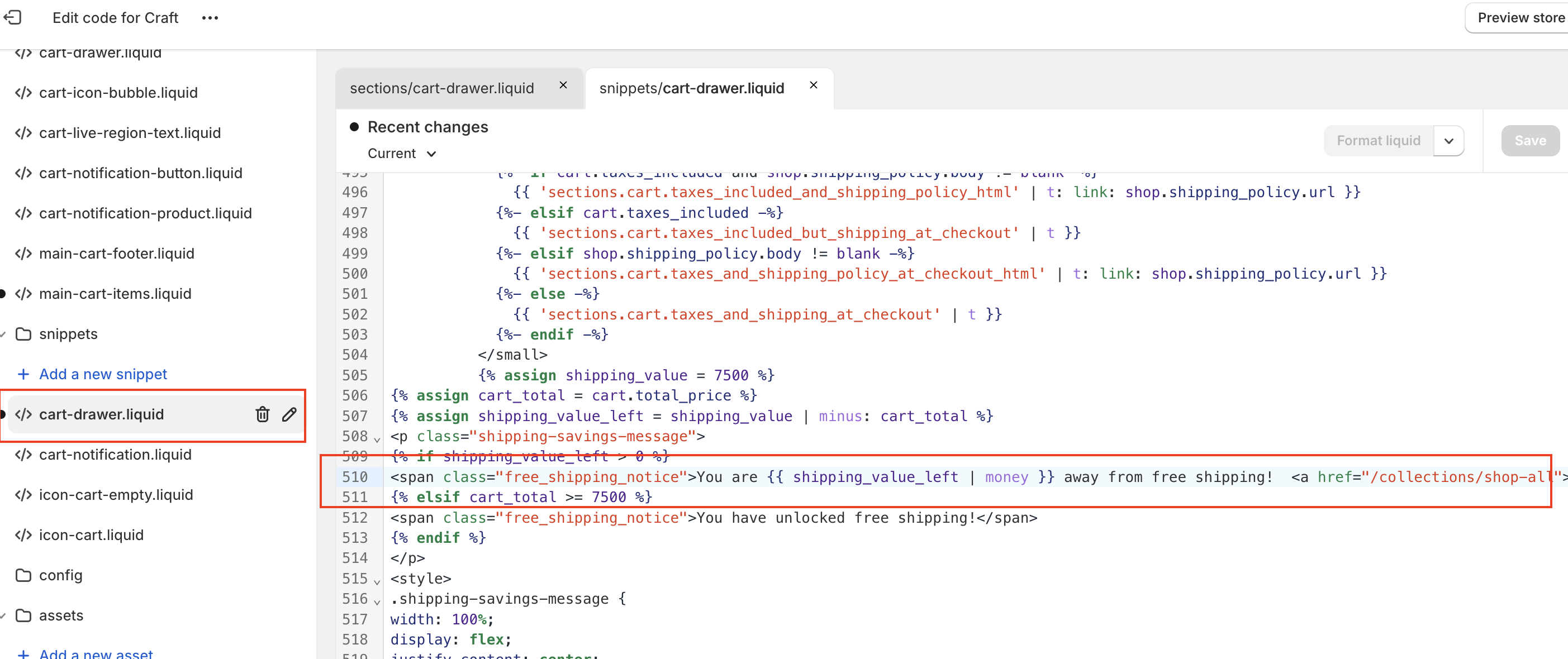Click the config folder icon
The image size is (1568, 659).
tap(23, 575)
